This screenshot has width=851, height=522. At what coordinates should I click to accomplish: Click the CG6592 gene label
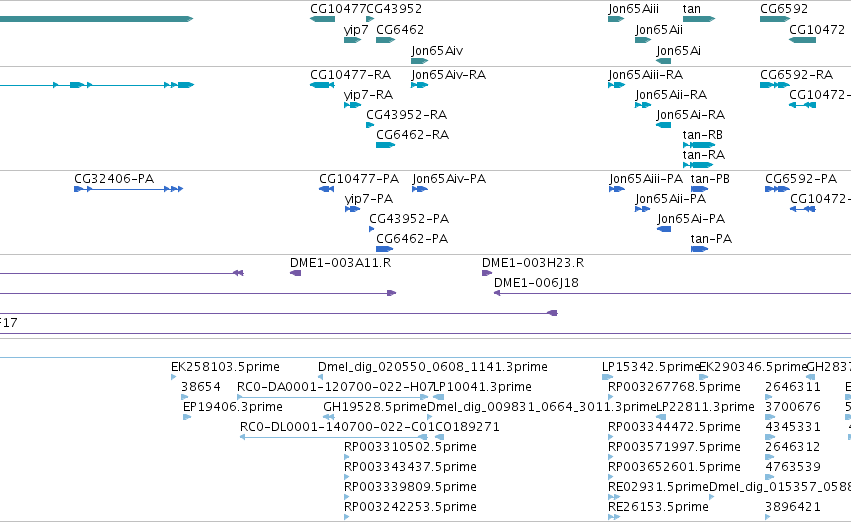[x=784, y=9]
